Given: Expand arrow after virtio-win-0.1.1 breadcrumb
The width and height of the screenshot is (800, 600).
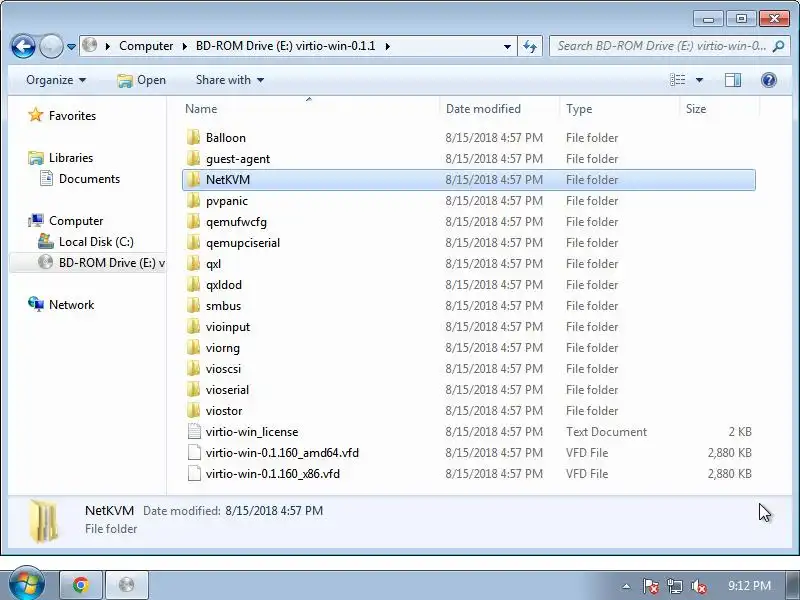Looking at the screenshot, I should (x=388, y=46).
